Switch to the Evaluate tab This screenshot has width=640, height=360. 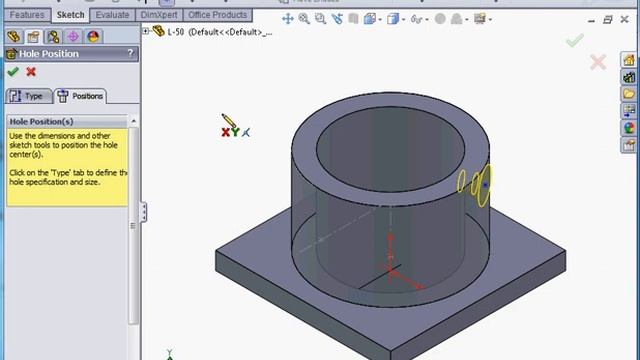click(x=112, y=15)
